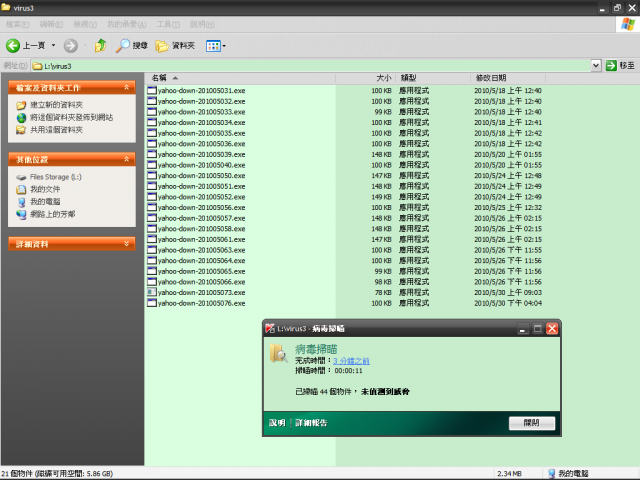Select yahoo-down-201005035.exe file icon
This screenshot has width=640, height=480.
(x=152, y=133)
